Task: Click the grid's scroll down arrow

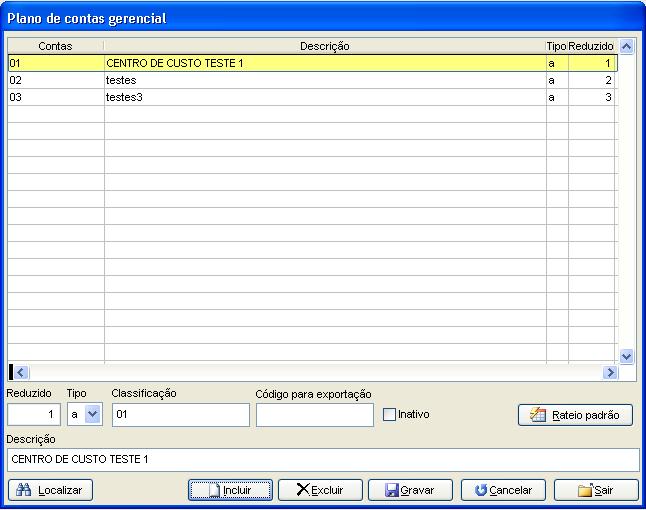Action: (x=626, y=356)
